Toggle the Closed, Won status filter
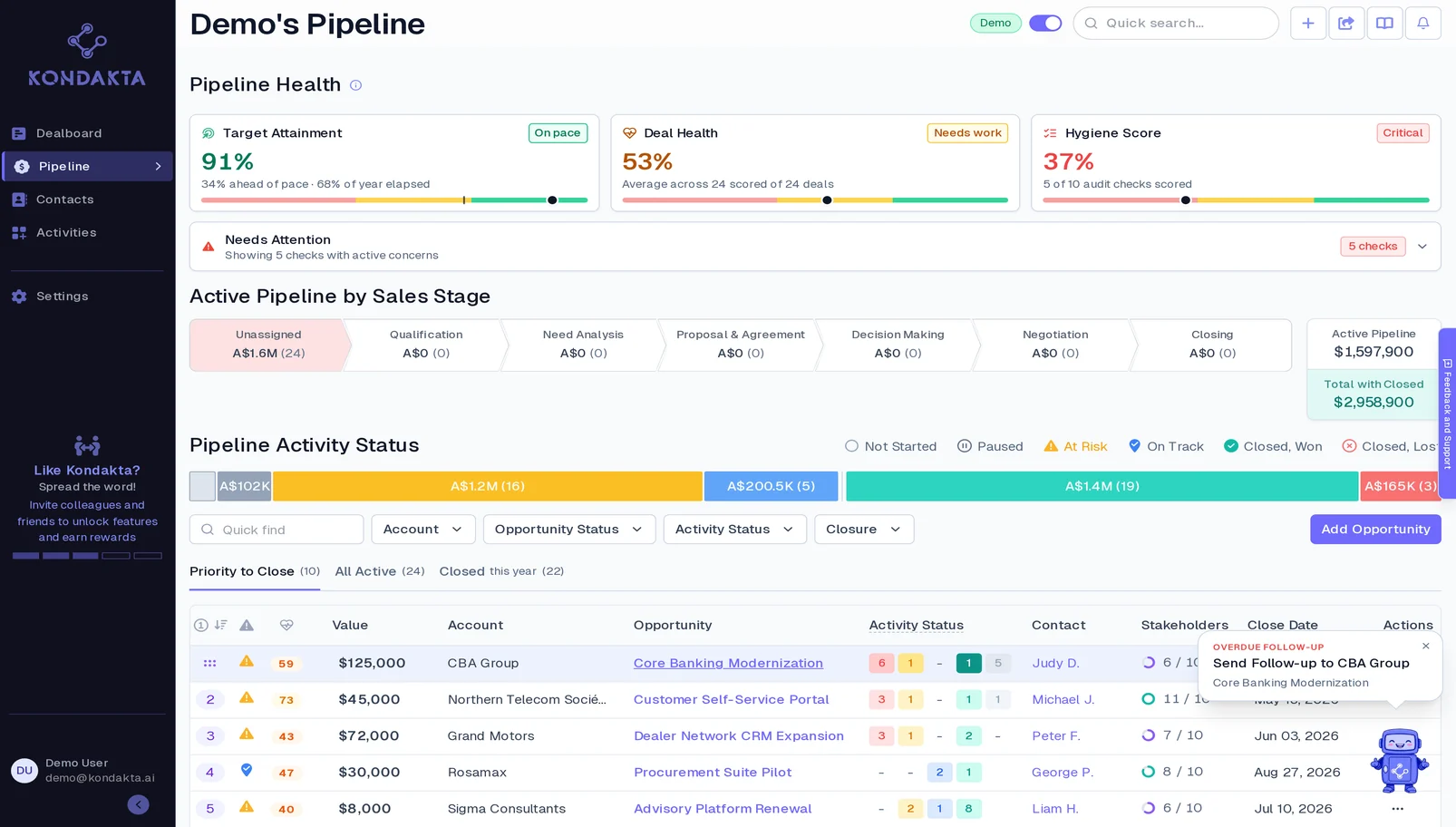This screenshot has width=1456, height=827. 1273,446
